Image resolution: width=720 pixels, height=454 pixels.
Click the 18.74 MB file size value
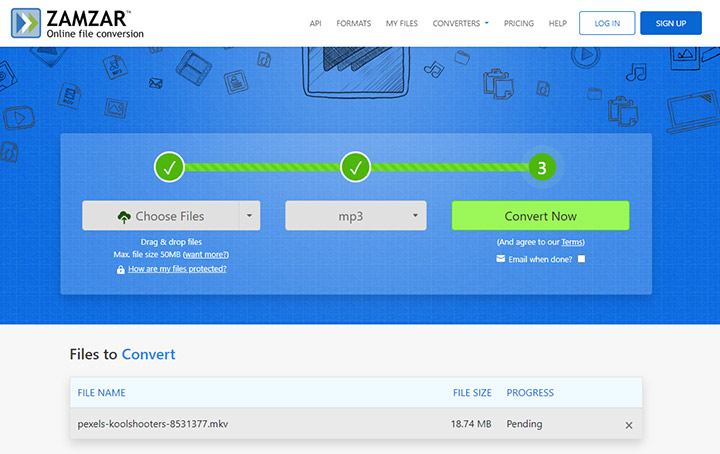point(471,424)
